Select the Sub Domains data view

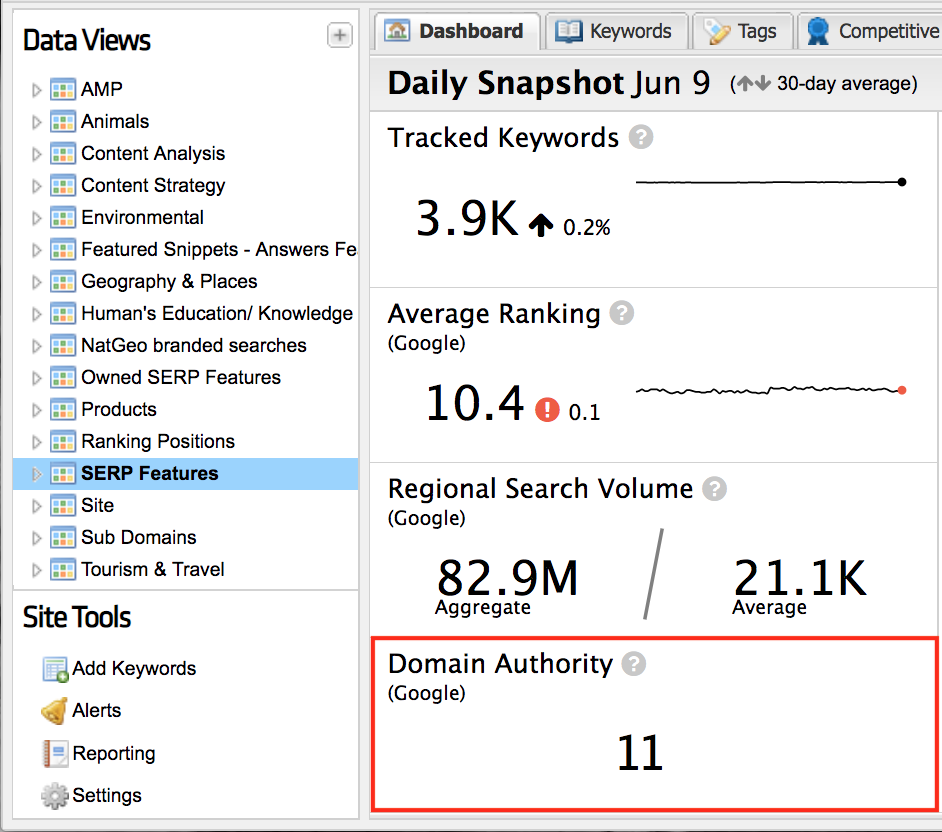138,537
